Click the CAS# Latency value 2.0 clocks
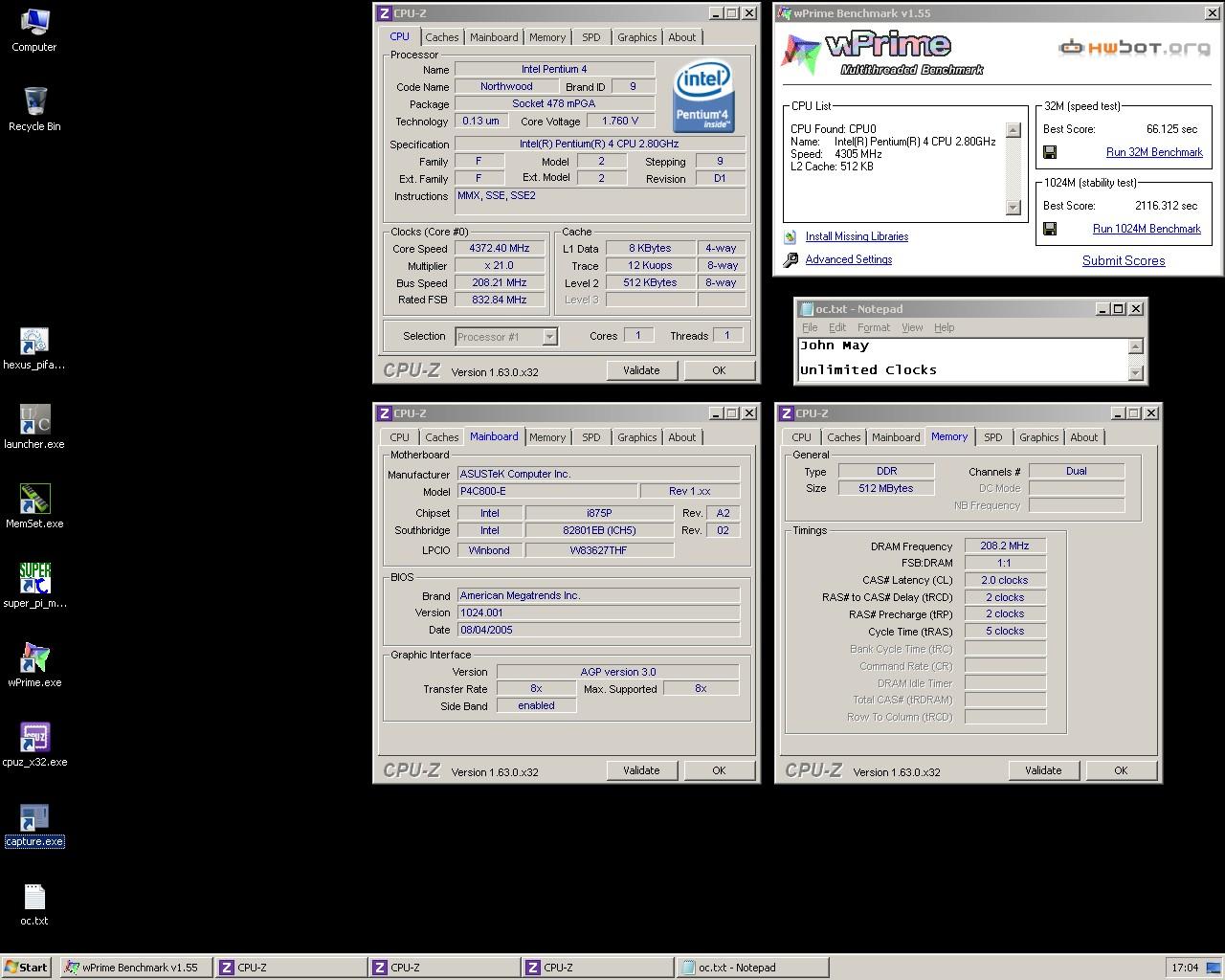This screenshot has height=980, width=1225. click(1005, 580)
